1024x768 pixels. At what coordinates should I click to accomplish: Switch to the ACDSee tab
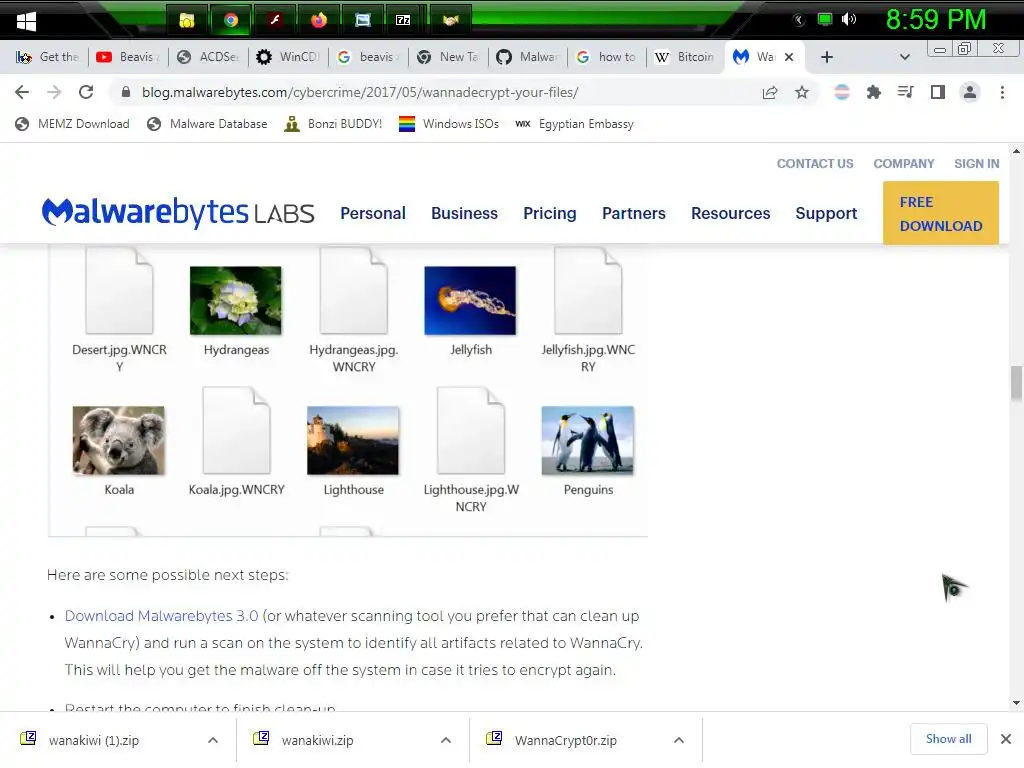point(208,57)
